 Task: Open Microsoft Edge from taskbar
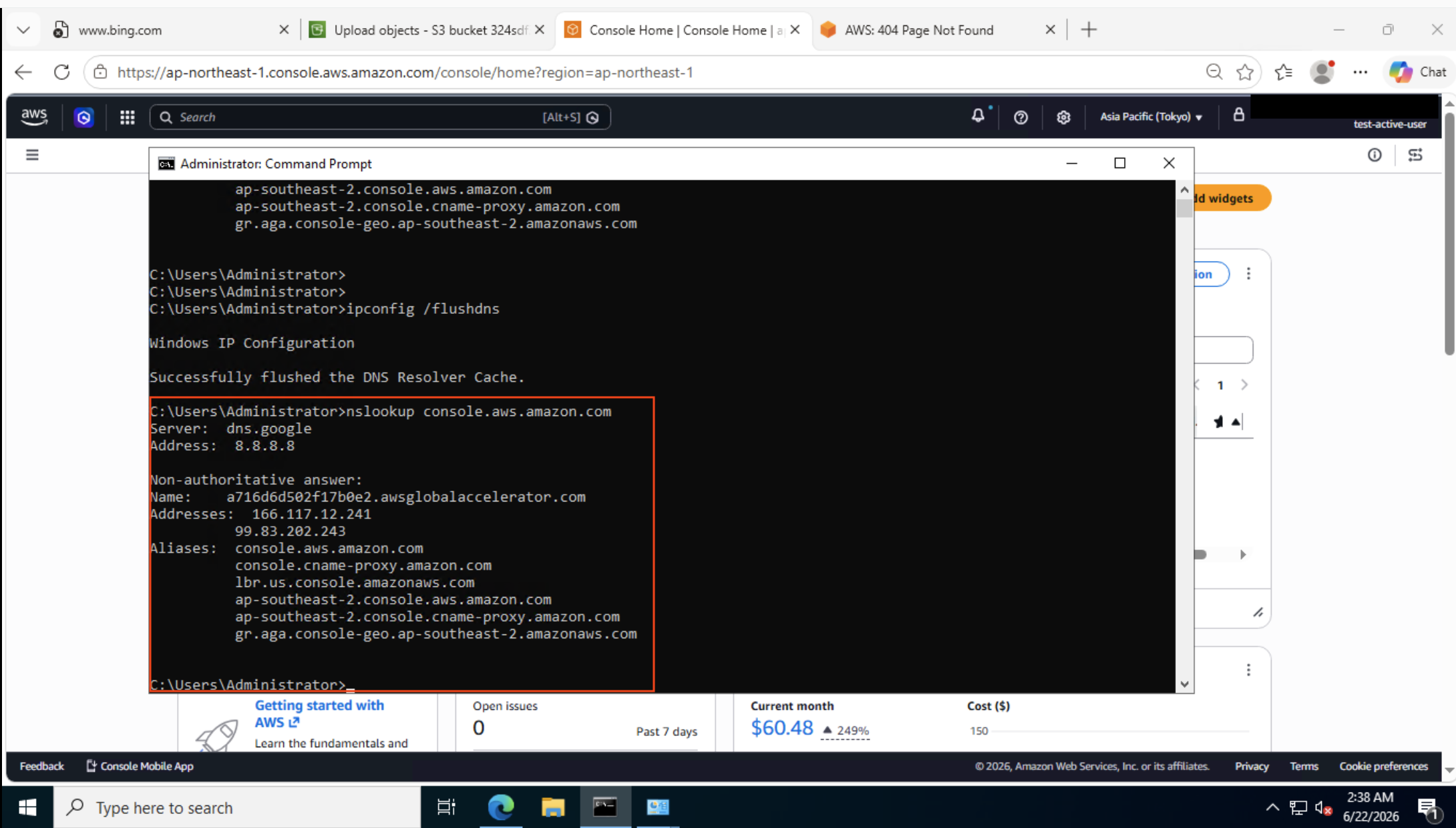500,807
